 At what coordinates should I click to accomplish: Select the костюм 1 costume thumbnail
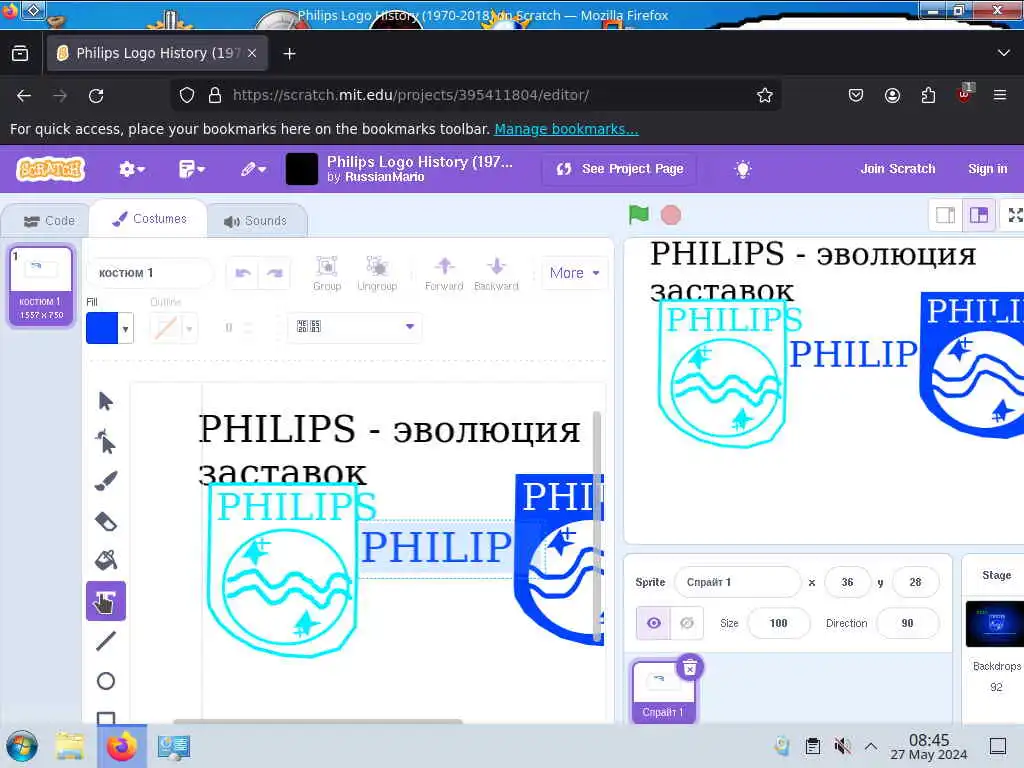point(41,285)
